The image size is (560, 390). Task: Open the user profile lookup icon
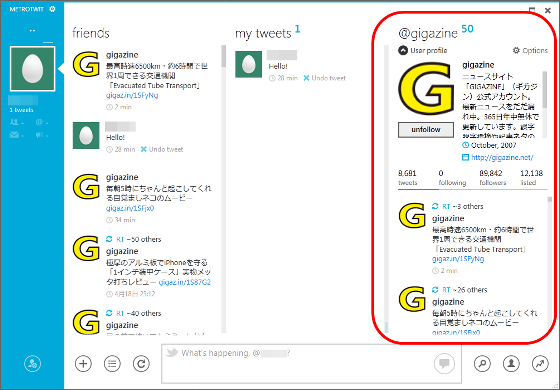[511, 364]
